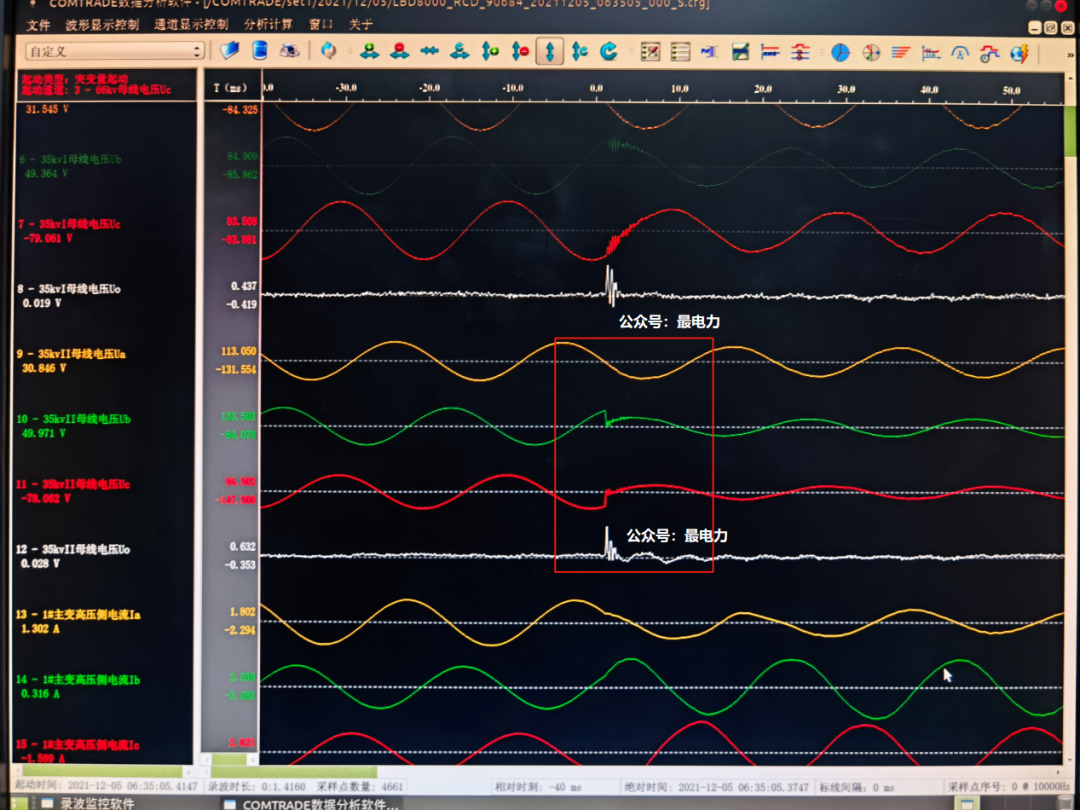Viewport: 1080px width, 810px height.
Task: Expand the 自定义 combo box
Action: tap(114, 51)
